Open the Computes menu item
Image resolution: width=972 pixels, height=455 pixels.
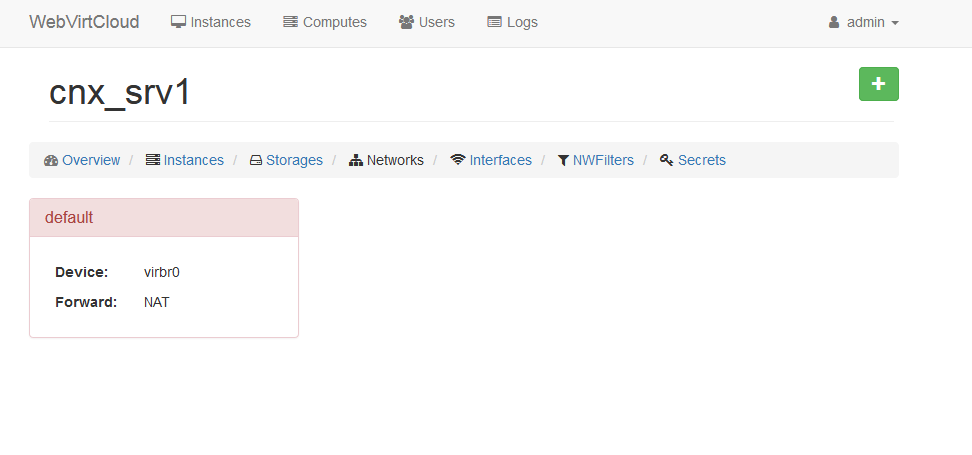[334, 22]
